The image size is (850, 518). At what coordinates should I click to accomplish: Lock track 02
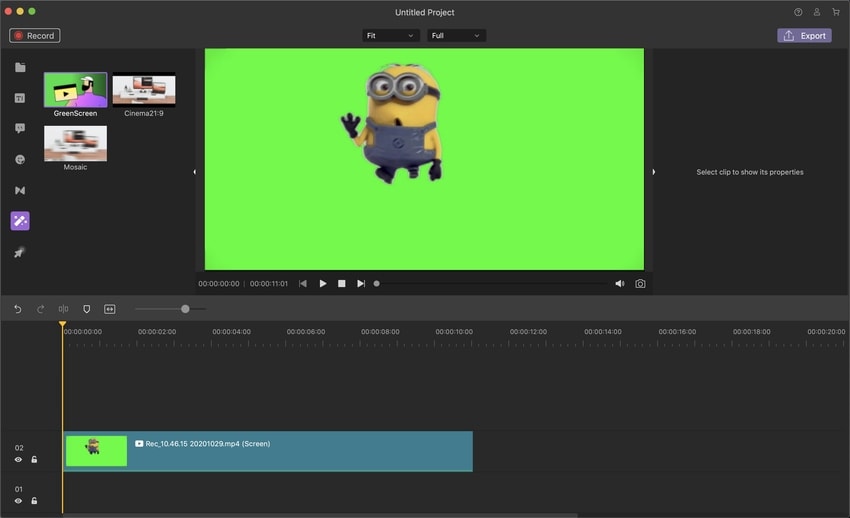[34, 459]
